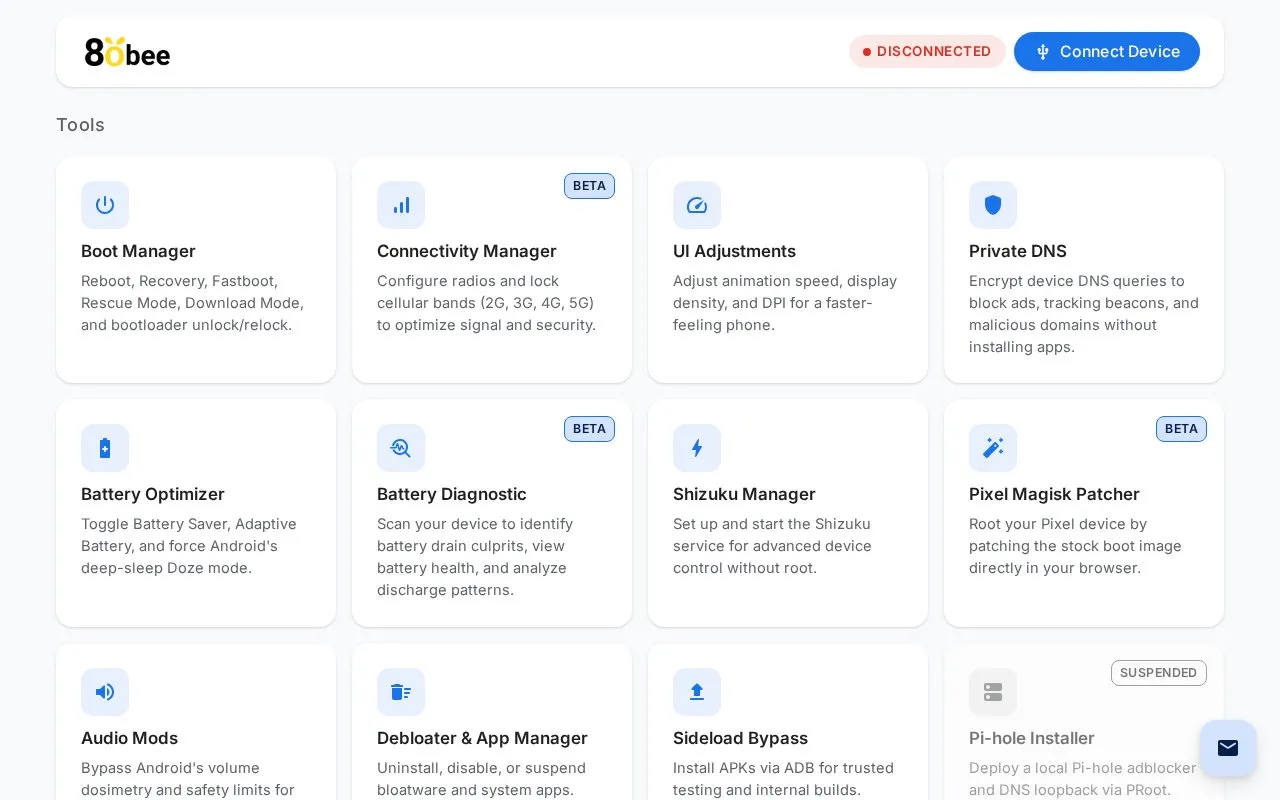
Task: Click the SUSPENDED badge on Pi-hole Installer
Action: pos(1158,673)
